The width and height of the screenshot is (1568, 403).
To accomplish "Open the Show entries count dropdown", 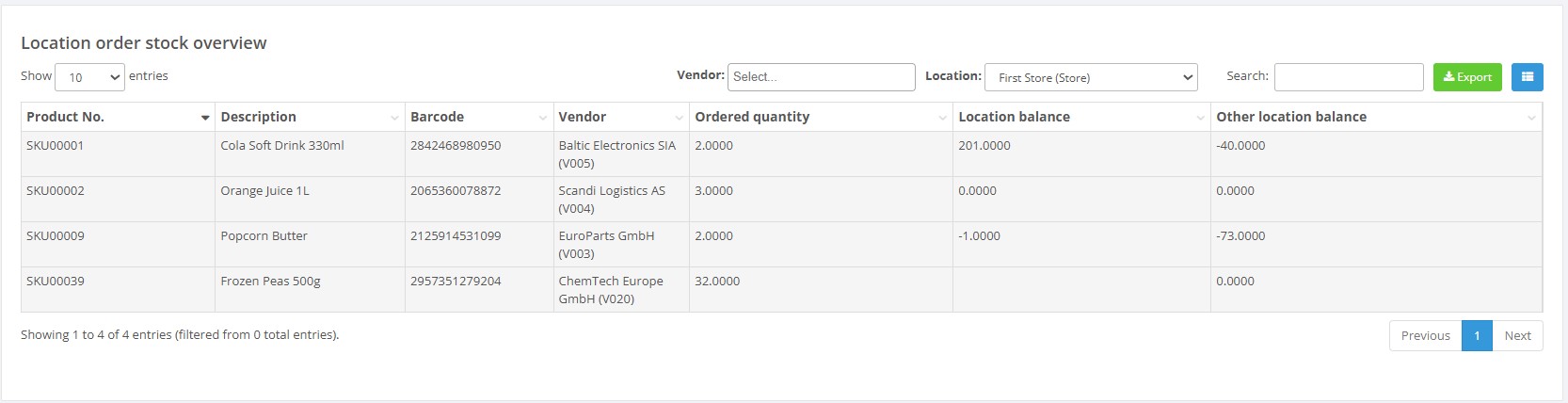I will pyautogui.click(x=89, y=77).
